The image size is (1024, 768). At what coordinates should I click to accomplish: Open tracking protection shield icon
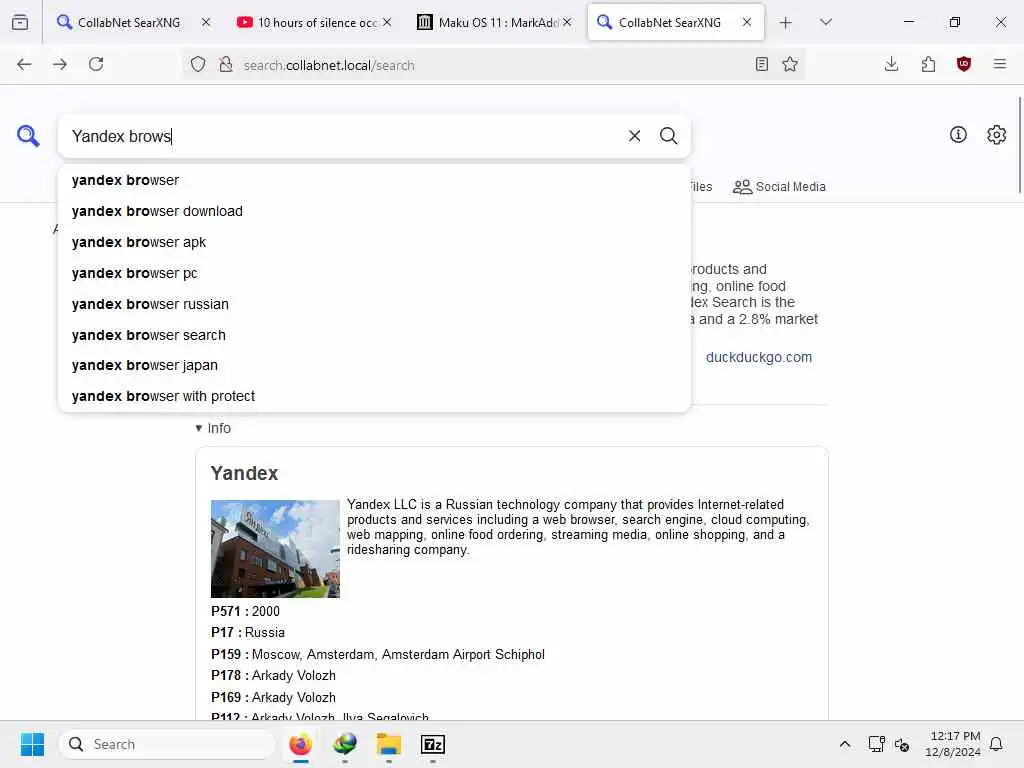pyautogui.click(x=198, y=64)
